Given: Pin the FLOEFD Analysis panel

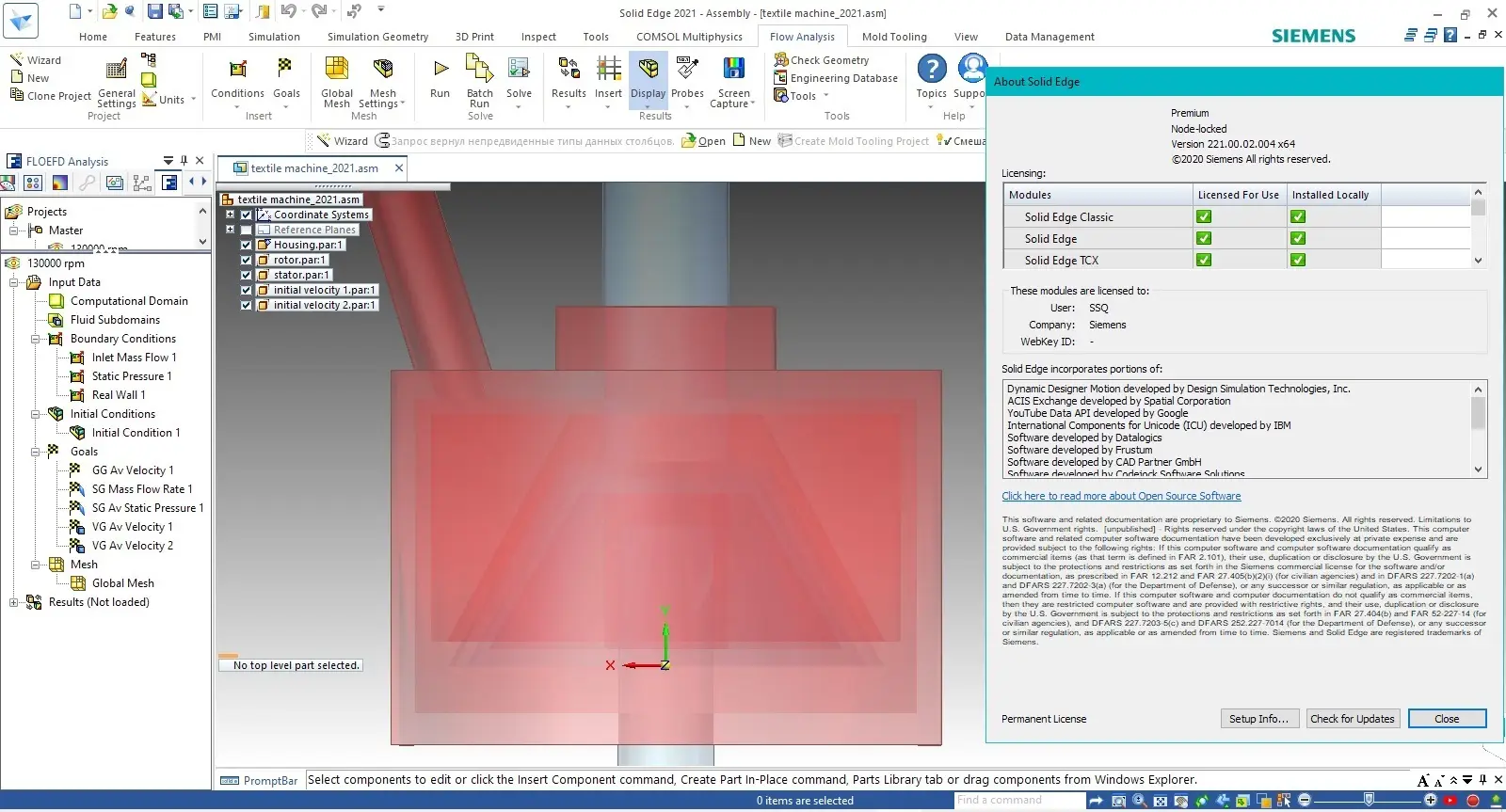Looking at the screenshot, I should pos(184,161).
